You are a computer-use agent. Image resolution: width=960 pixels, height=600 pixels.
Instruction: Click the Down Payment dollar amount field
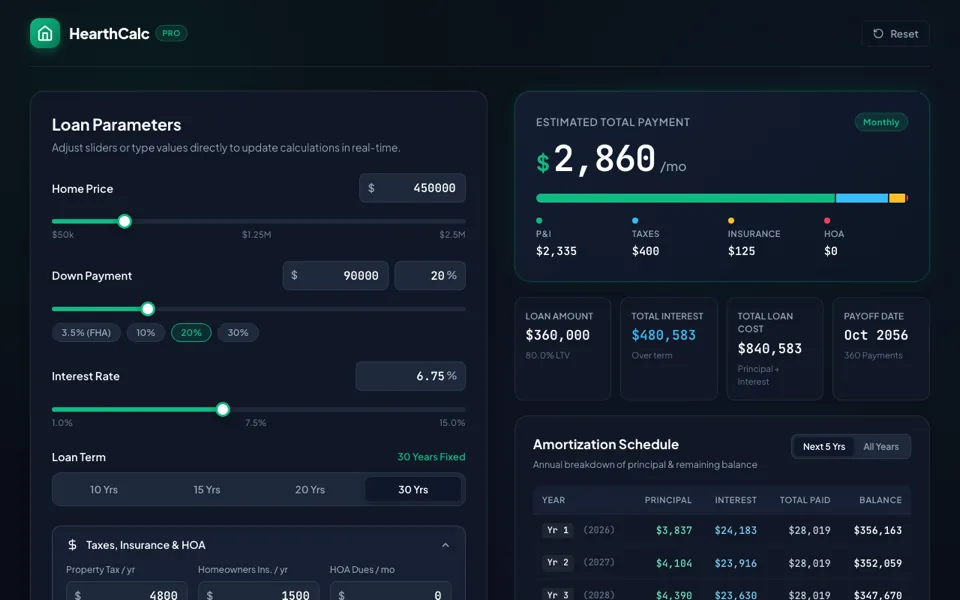[x=336, y=276]
